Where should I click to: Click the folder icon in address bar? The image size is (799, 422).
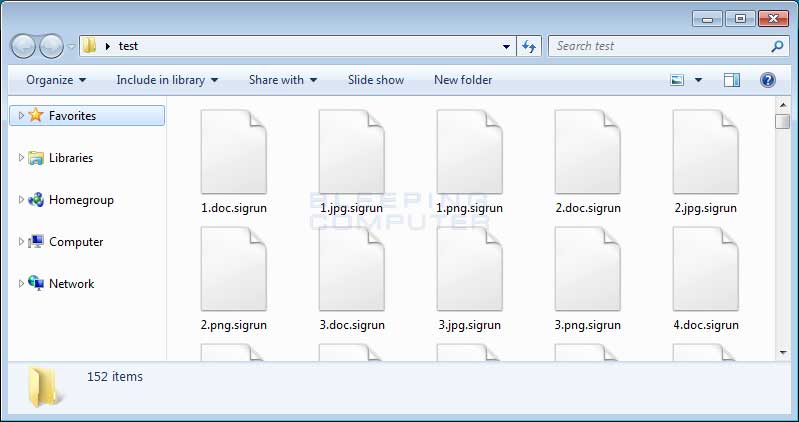point(89,46)
